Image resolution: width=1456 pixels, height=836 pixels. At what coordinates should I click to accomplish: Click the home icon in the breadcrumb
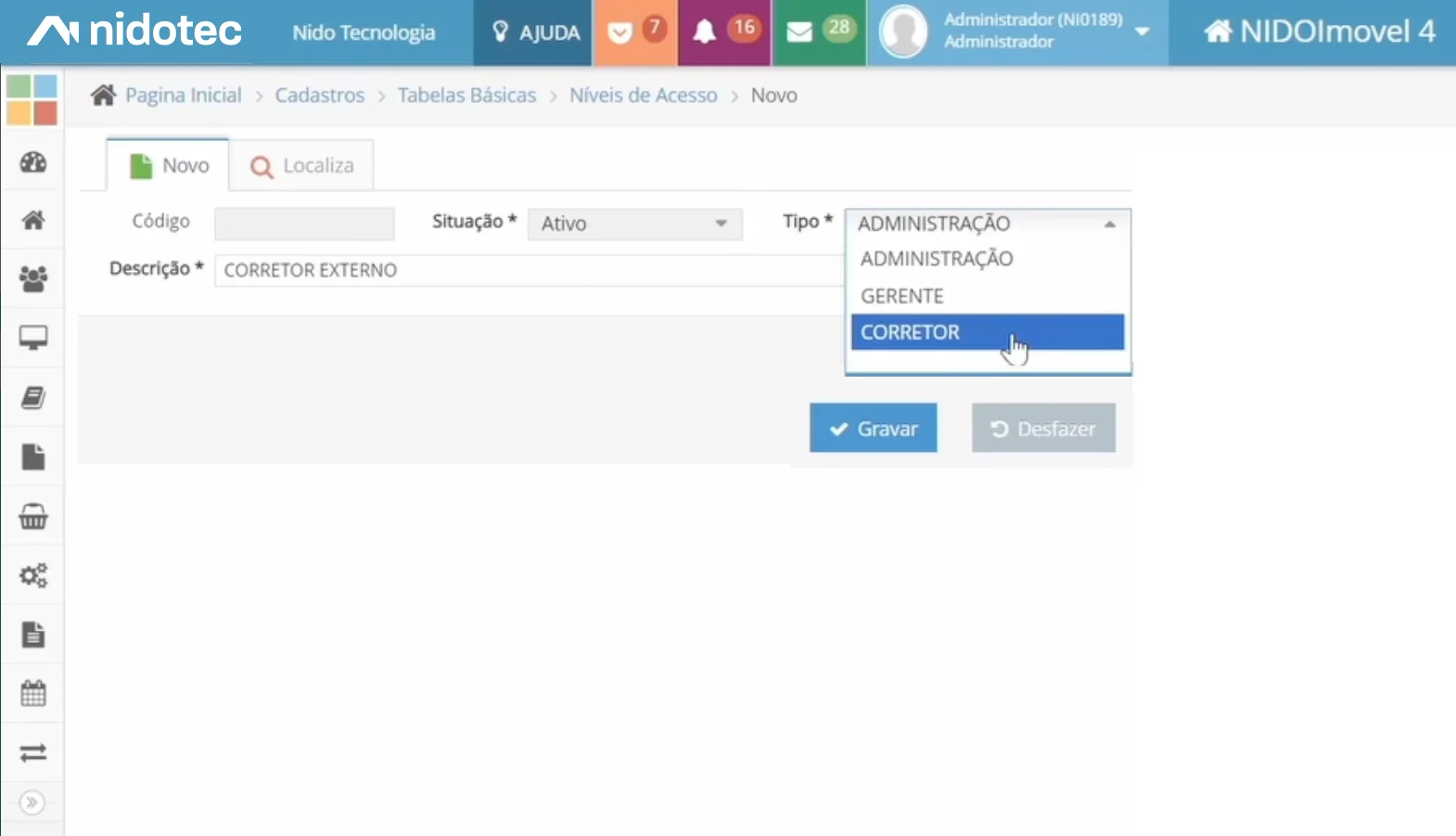[x=103, y=95]
